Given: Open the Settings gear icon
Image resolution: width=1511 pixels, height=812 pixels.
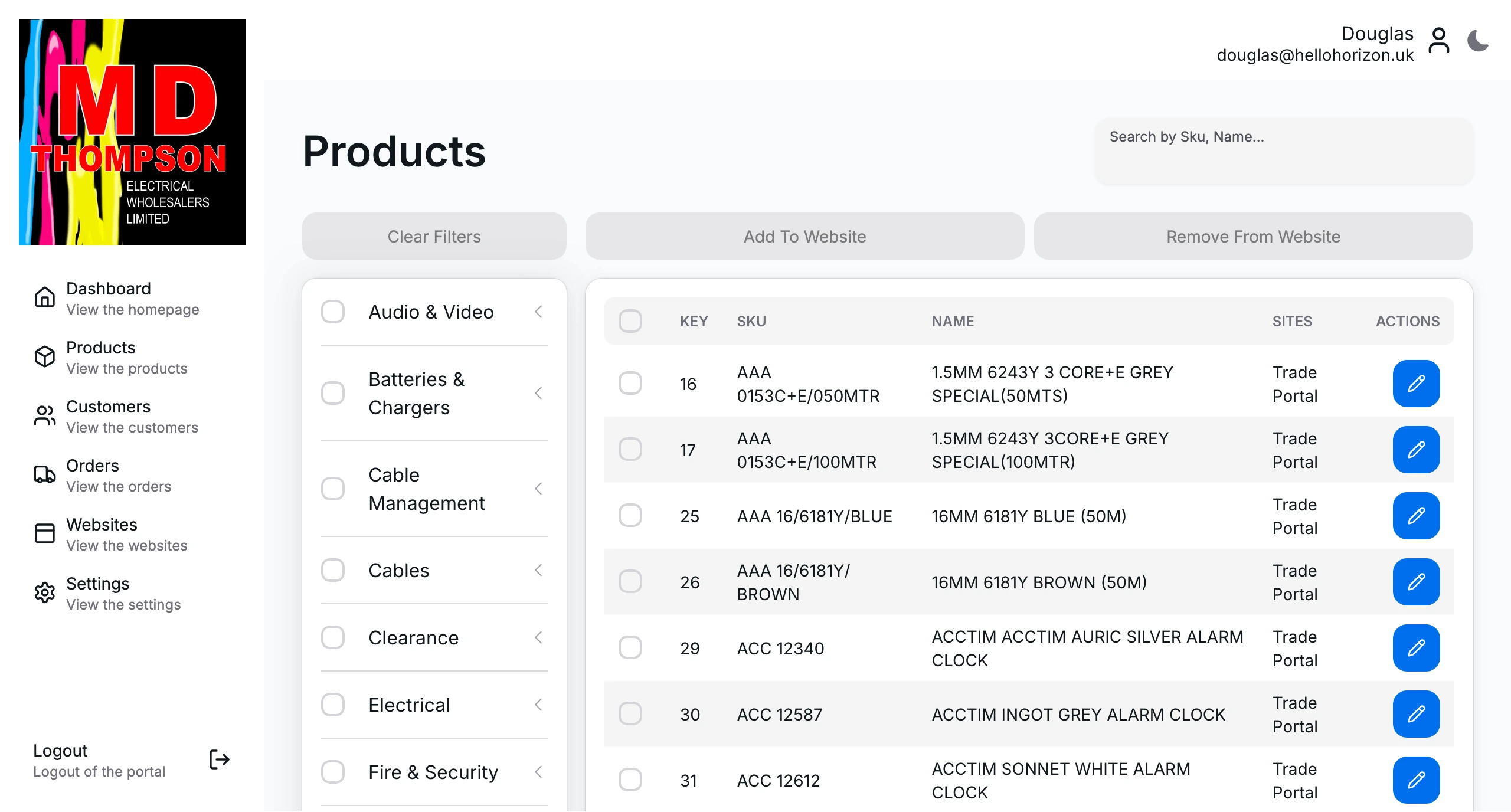Looking at the screenshot, I should [x=44, y=592].
